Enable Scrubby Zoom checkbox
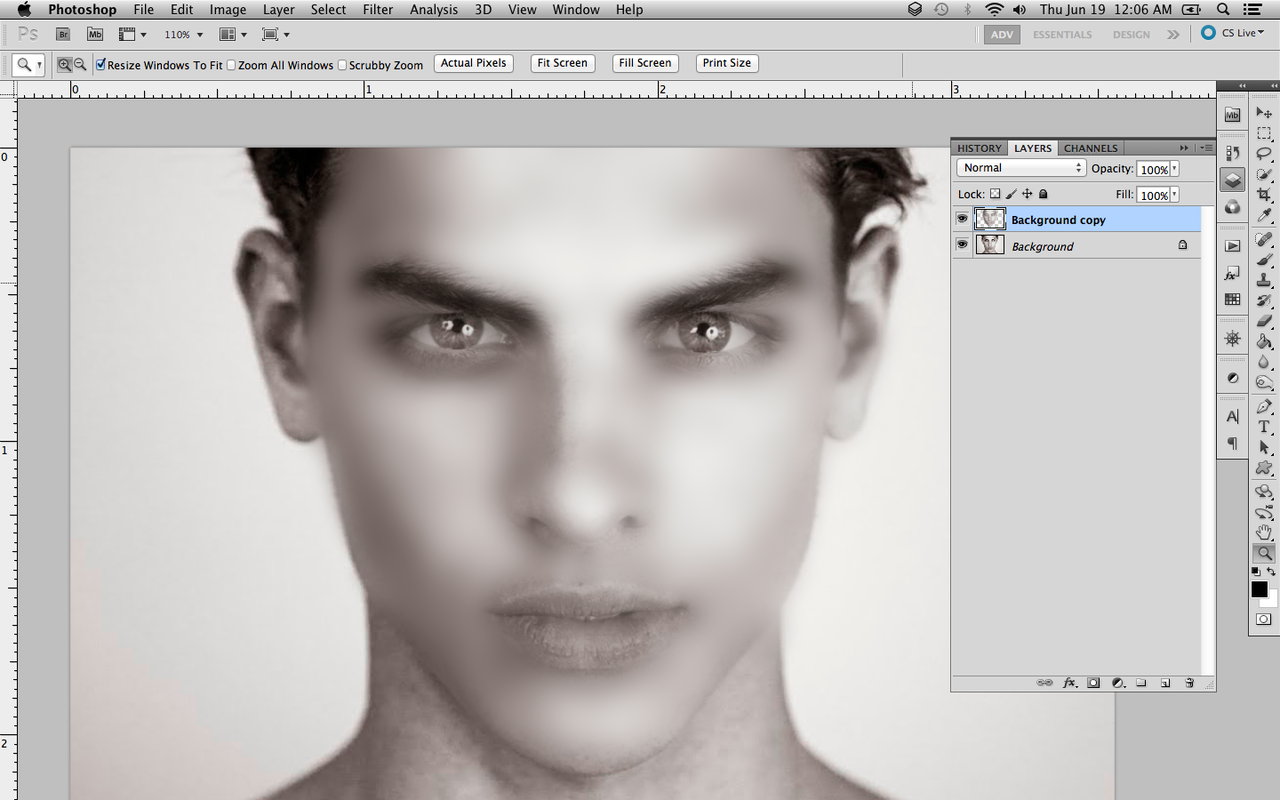 342,65
